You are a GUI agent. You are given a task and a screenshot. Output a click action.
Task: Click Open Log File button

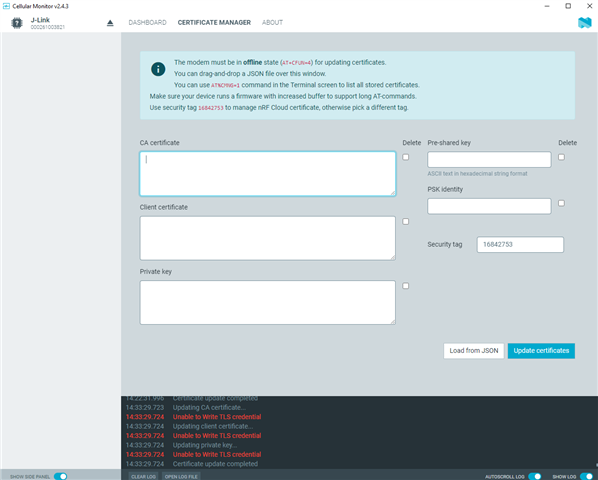[x=181, y=477]
